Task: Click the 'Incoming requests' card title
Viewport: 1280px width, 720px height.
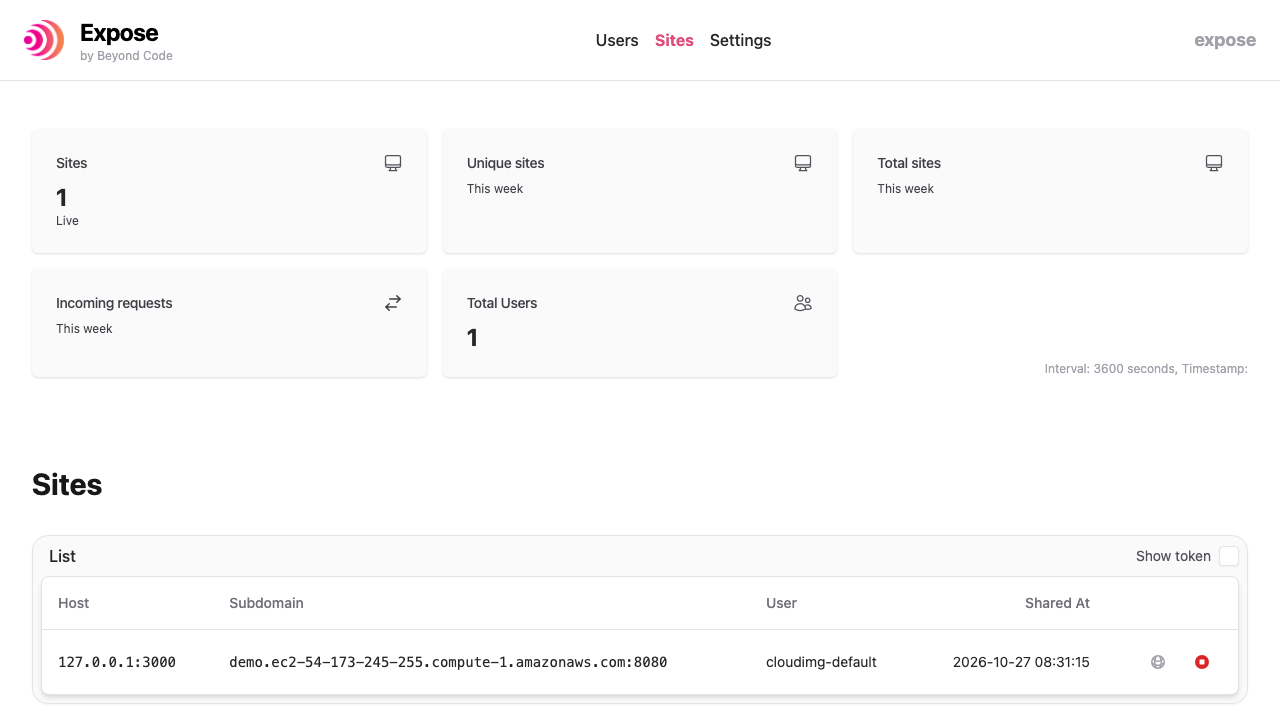Action: click(x=114, y=303)
